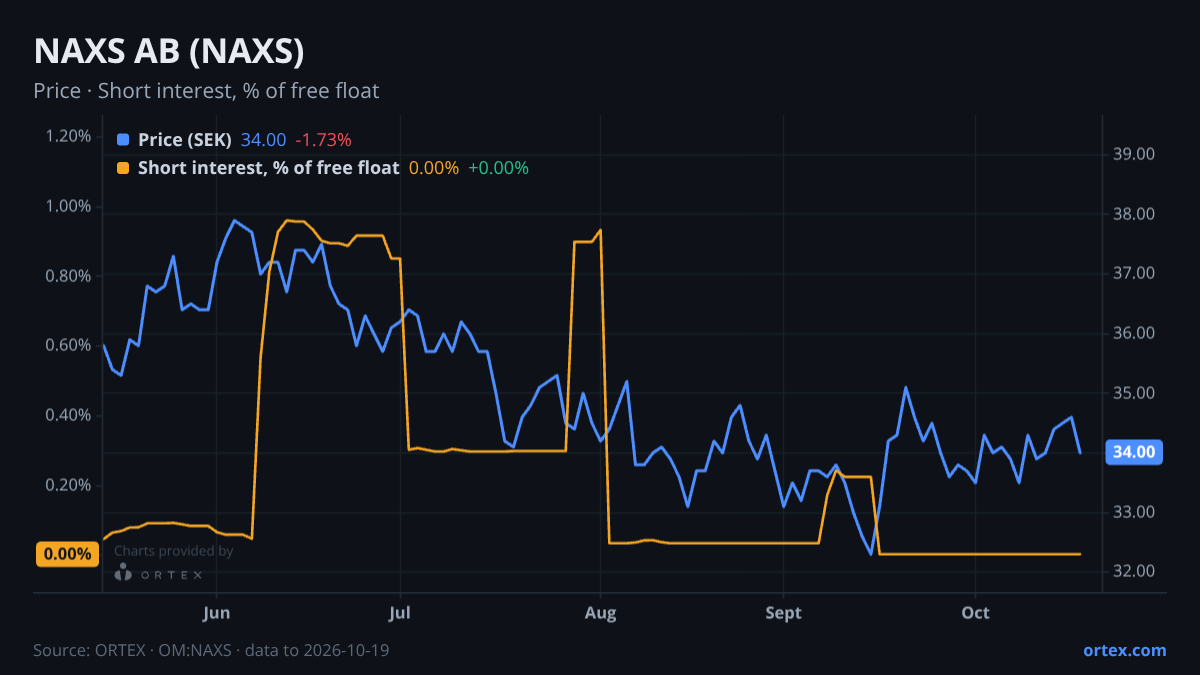The height and width of the screenshot is (675, 1200).
Task: Click the 0.60% left axis label
Action: (x=68, y=346)
